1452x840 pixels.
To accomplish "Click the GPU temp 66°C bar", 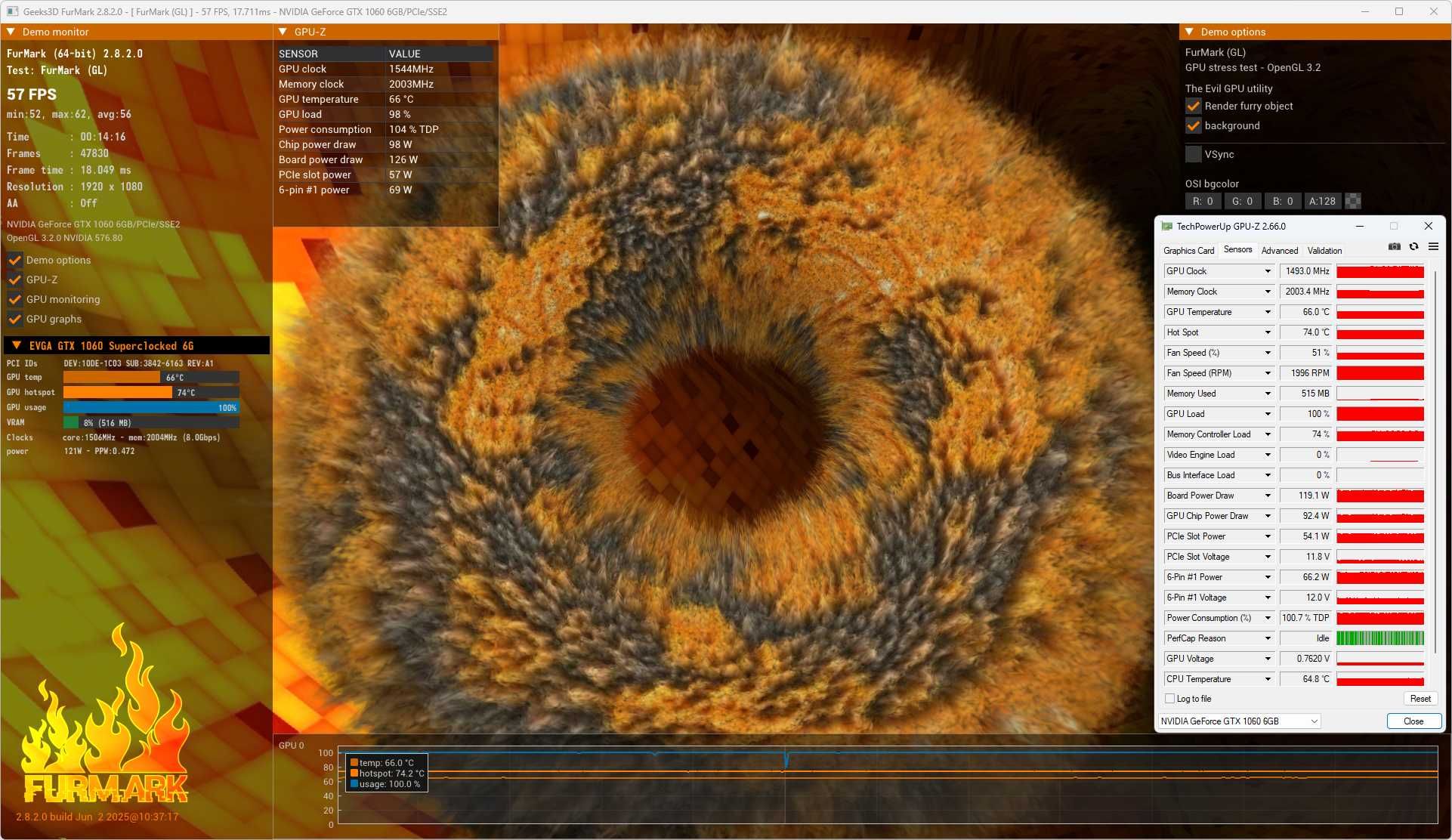I will point(151,377).
